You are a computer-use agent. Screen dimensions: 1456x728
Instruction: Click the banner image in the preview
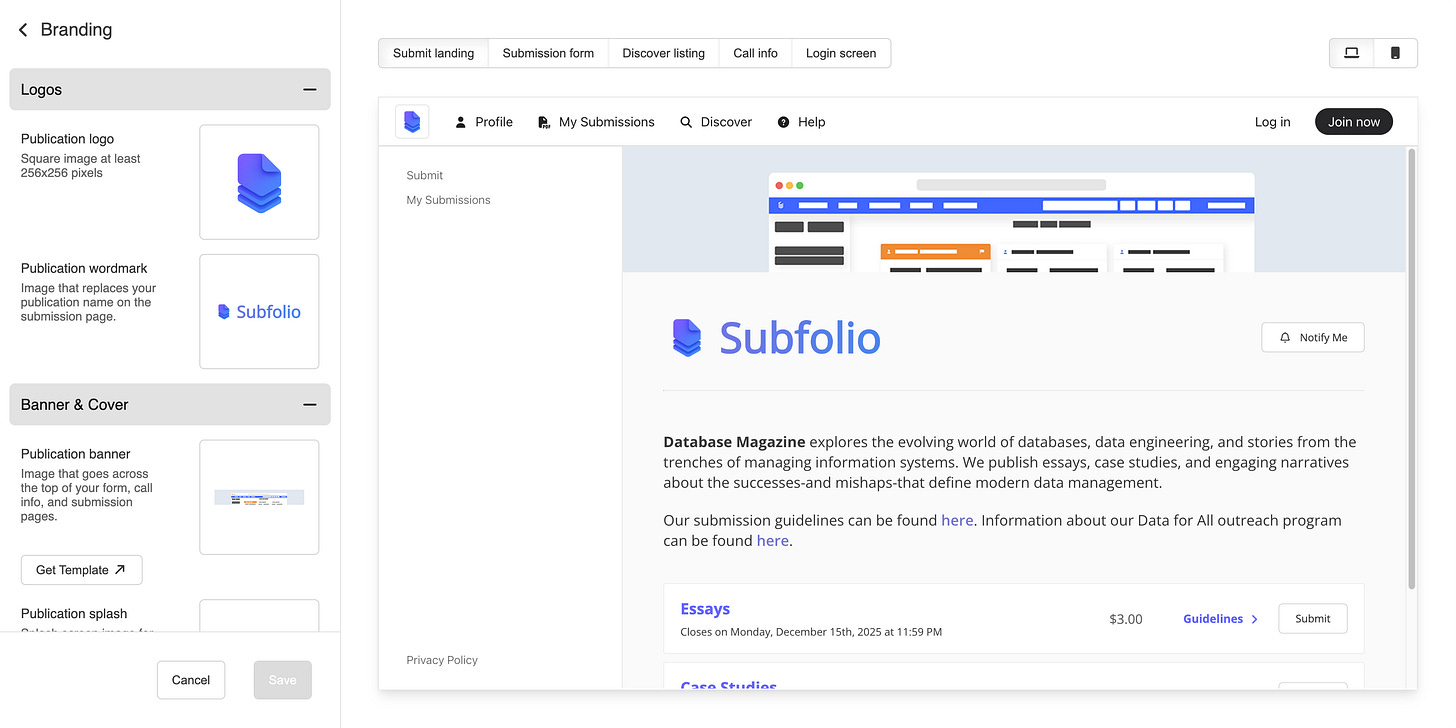click(x=1013, y=209)
